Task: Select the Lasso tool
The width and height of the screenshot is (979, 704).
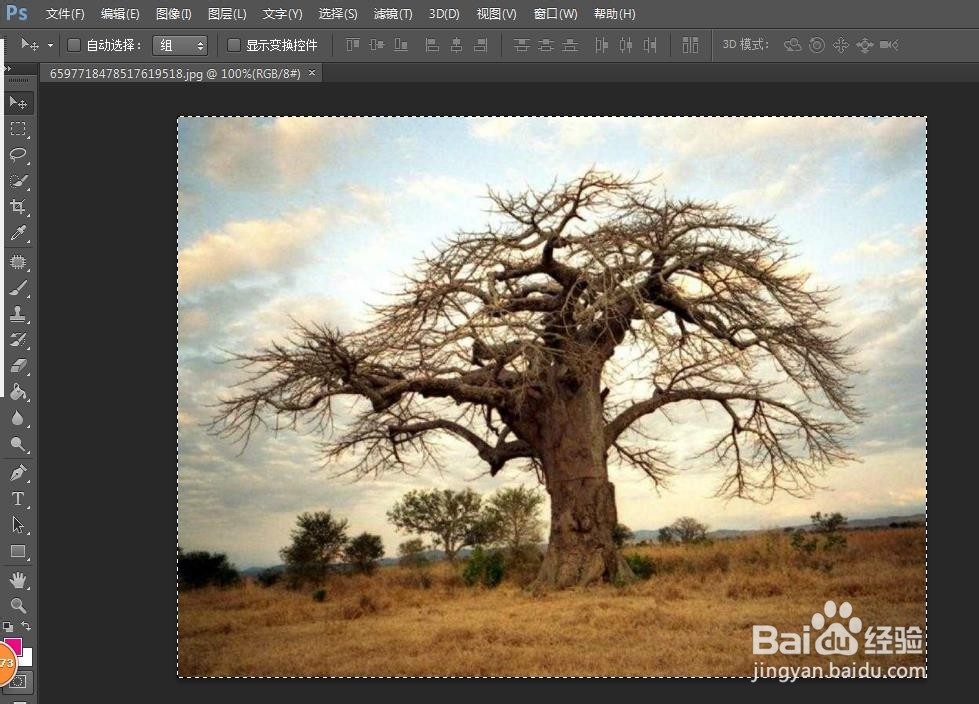Action: (18, 154)
